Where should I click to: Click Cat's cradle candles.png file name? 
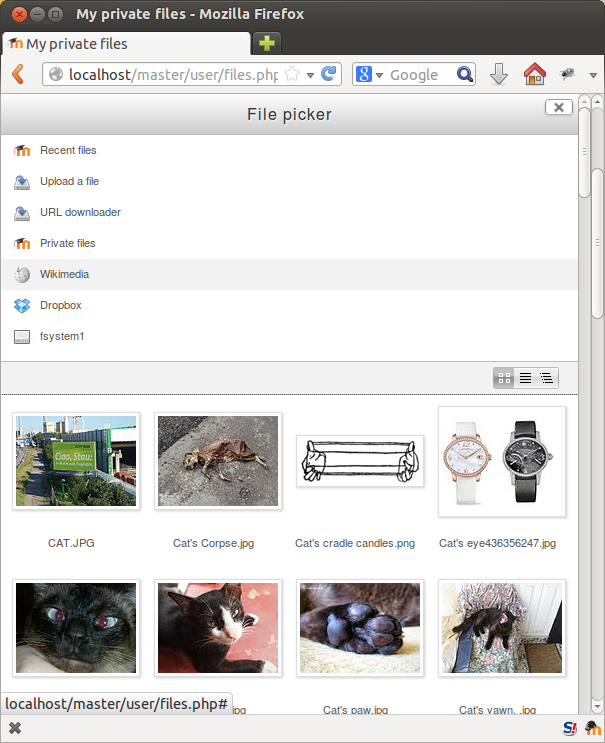coord(355,543)
